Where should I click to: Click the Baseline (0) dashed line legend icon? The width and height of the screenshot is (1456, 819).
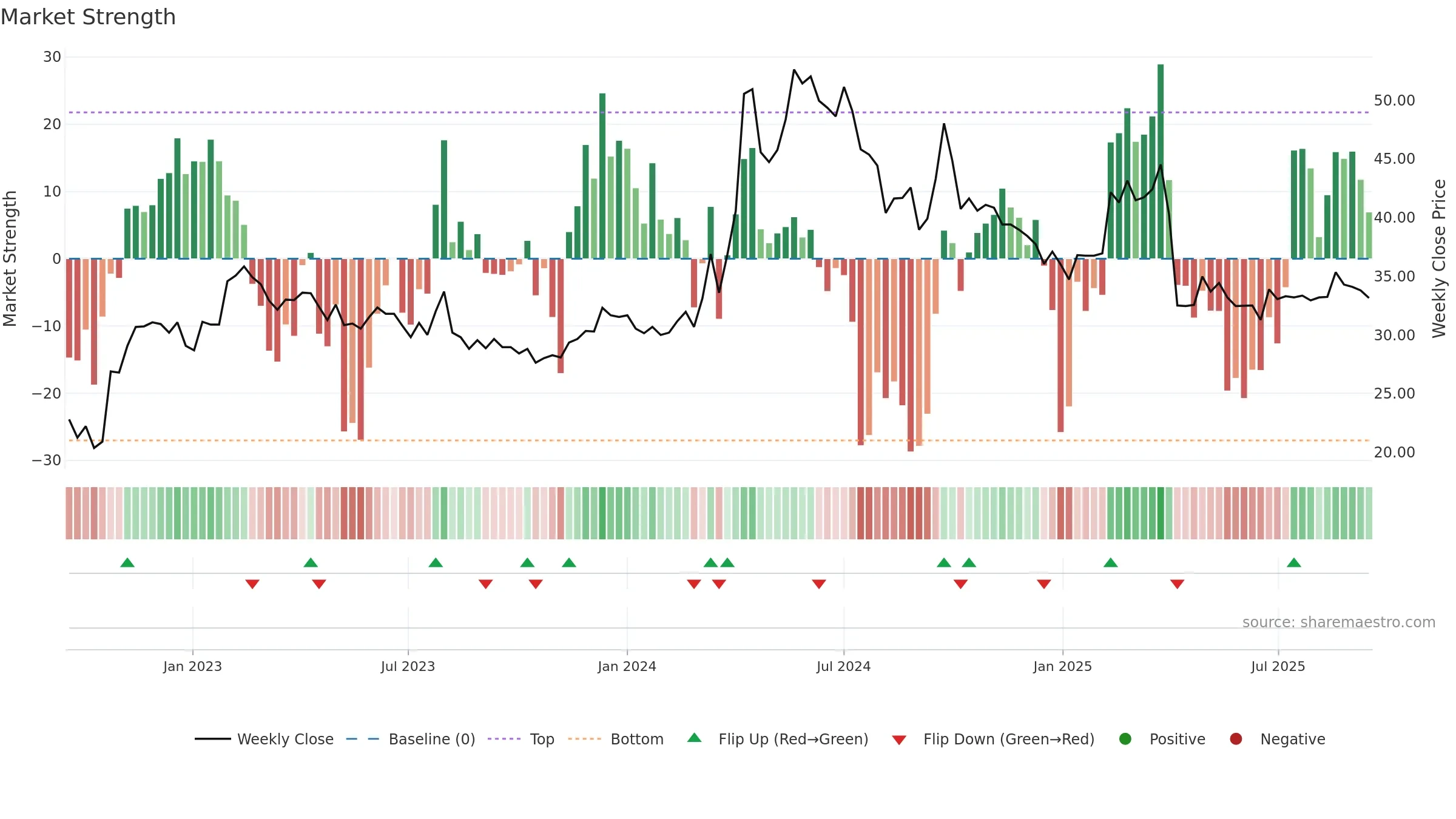[x=363, y=739]
